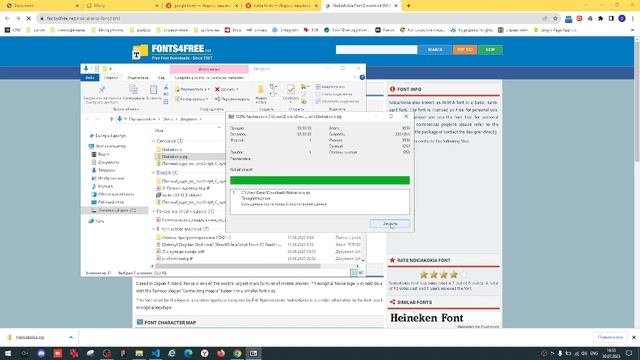The width and height of the screenshot is (640, 360).
Task: Click Quick Access in the Explorer sidebar
Action: pos(108,136)
